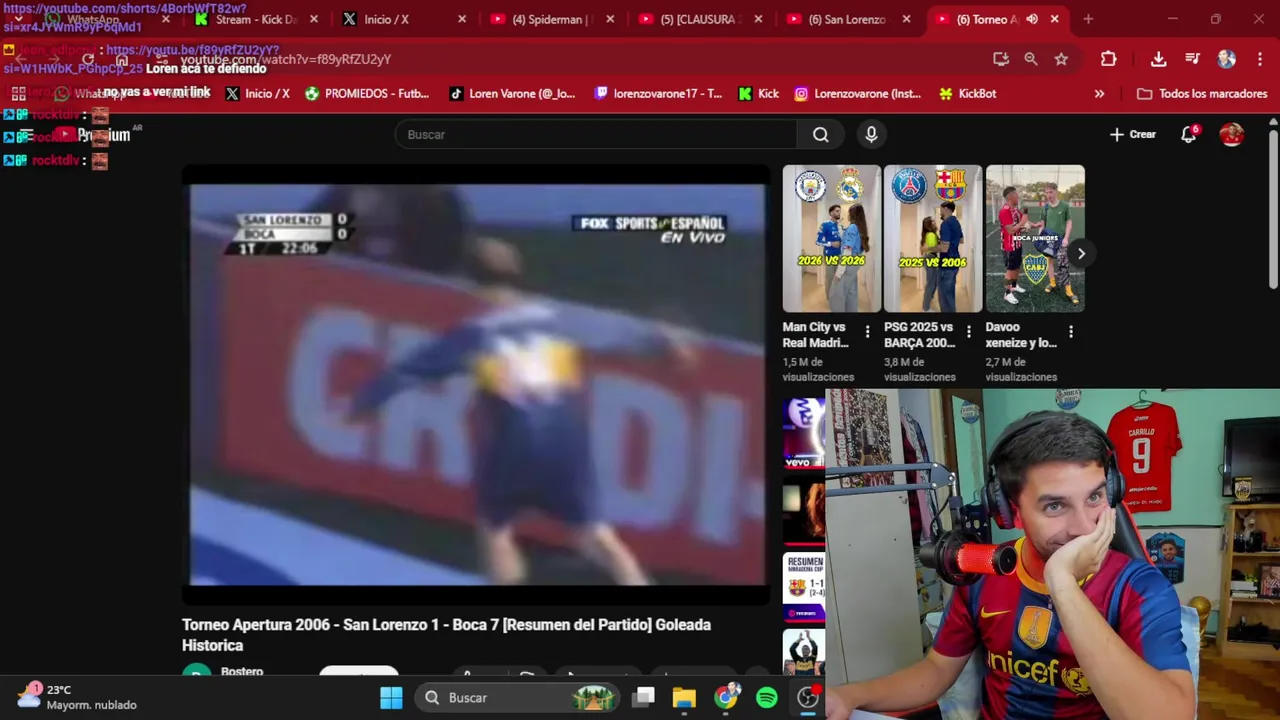The height and width of the screenshot is (720, 1280).
Task: Open the Chrome three-dot menu
Action: [1259, 59]
